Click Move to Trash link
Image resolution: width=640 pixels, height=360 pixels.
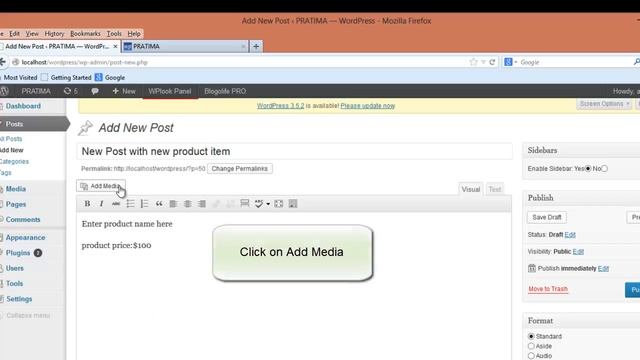pos(548,289)
